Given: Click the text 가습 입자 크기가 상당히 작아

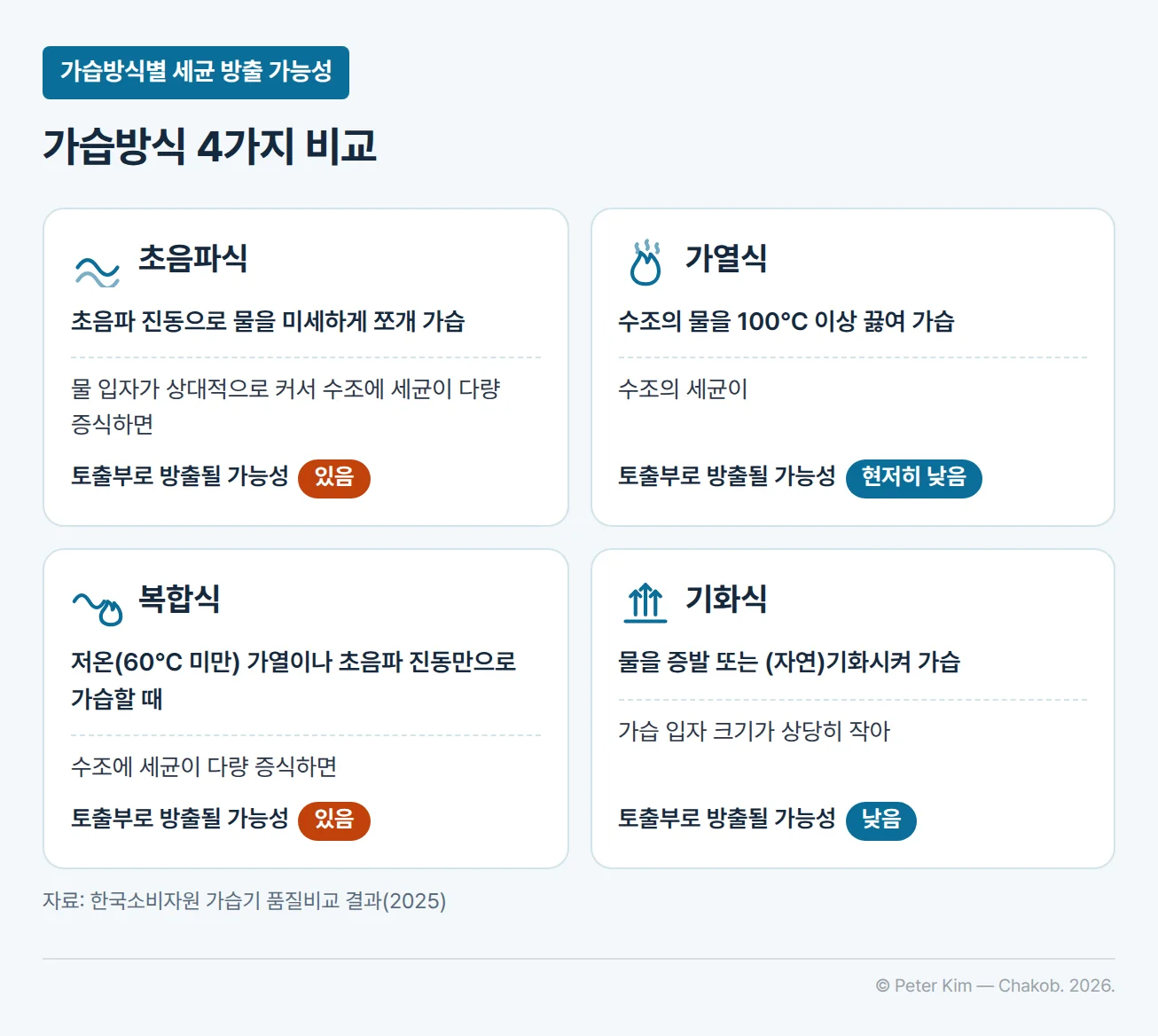Looking at the screenshot, I should click(x=754, y=731).
